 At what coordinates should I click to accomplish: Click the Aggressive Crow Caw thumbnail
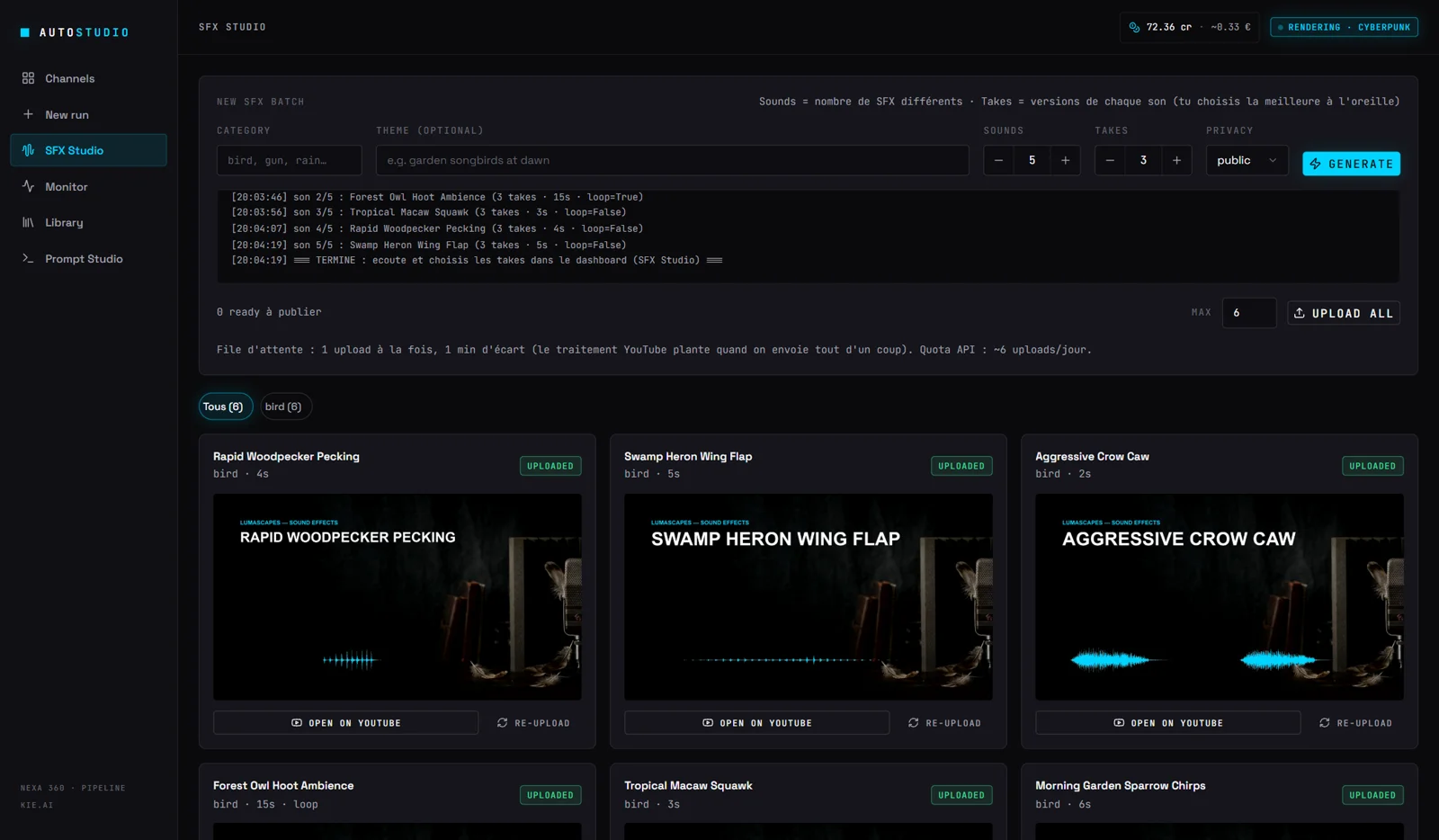click(x=1219, y=596)
